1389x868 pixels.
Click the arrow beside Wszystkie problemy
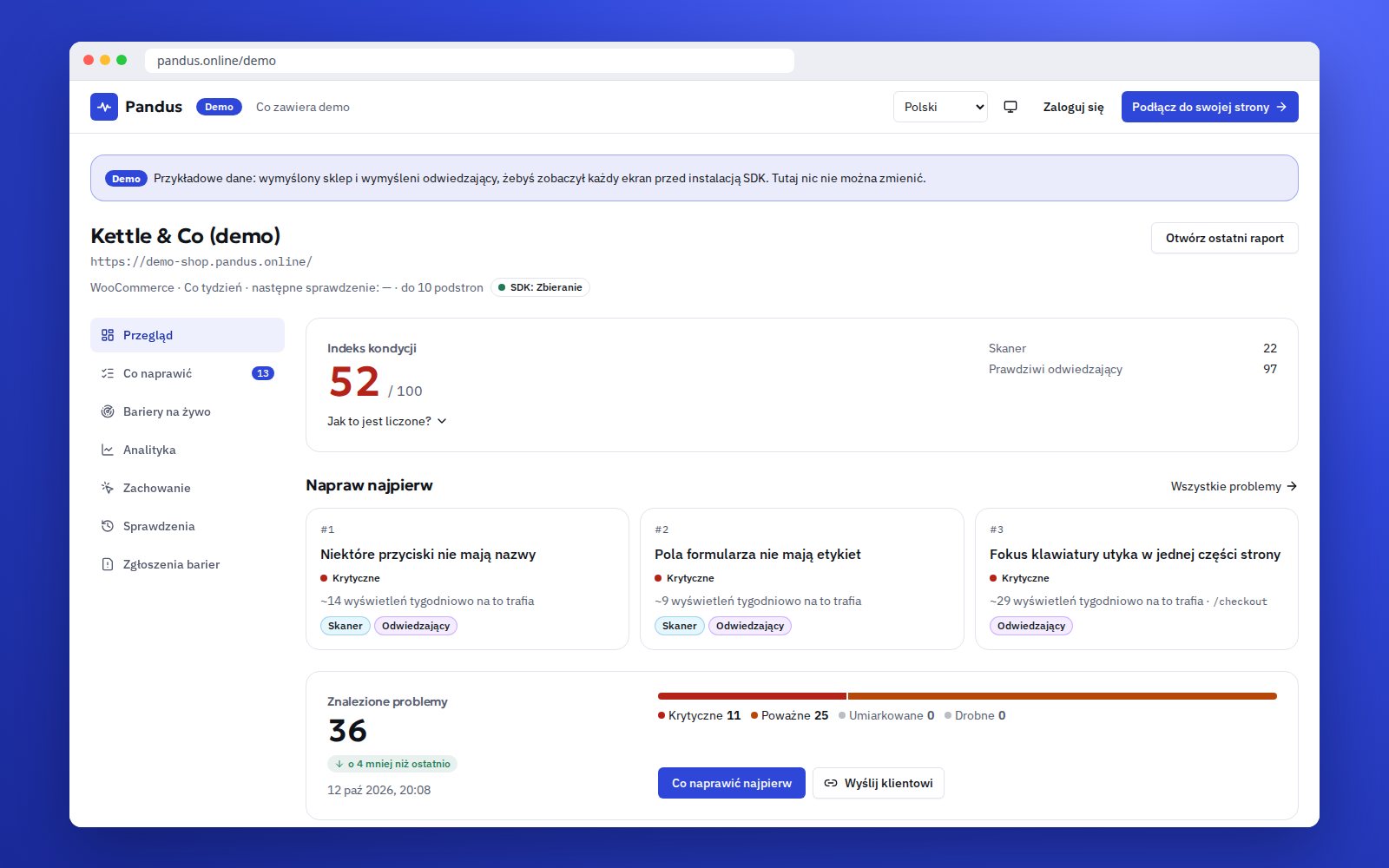pos(1292,486)
